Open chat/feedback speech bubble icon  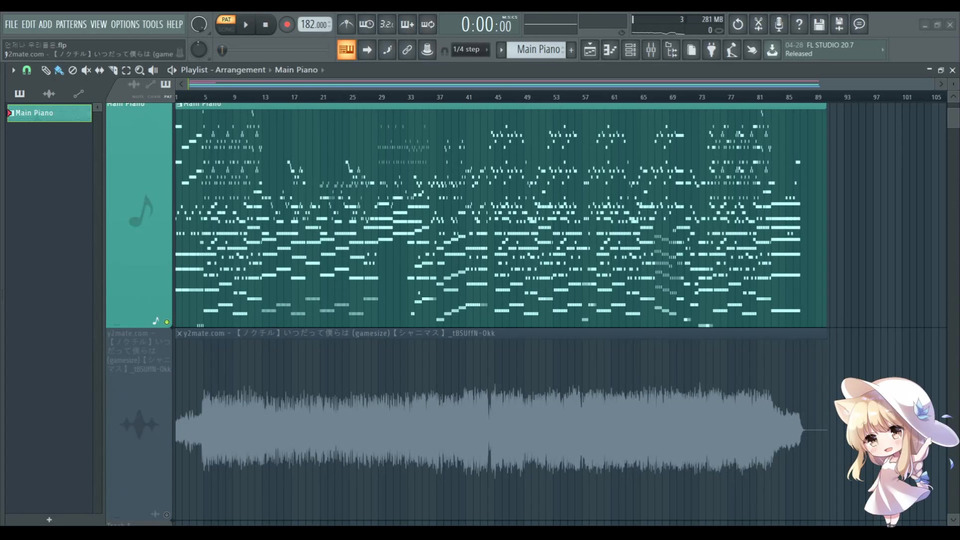pyautogui.click(x=860, y=24)
